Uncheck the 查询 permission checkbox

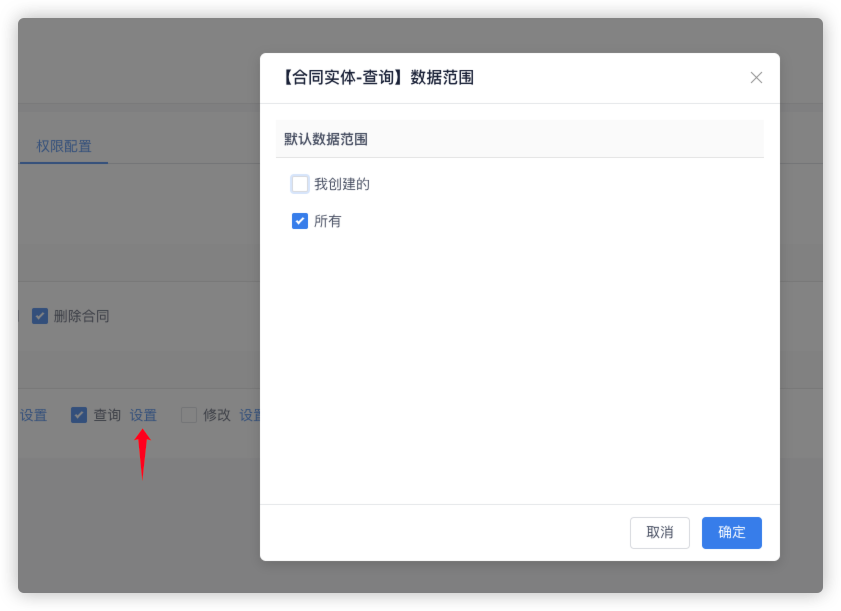(x=79, y=415)
